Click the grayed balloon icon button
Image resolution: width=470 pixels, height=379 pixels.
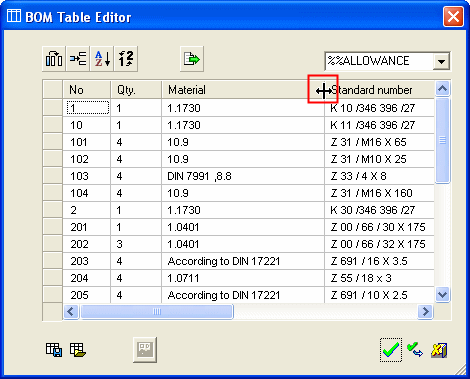pos(145,350)
